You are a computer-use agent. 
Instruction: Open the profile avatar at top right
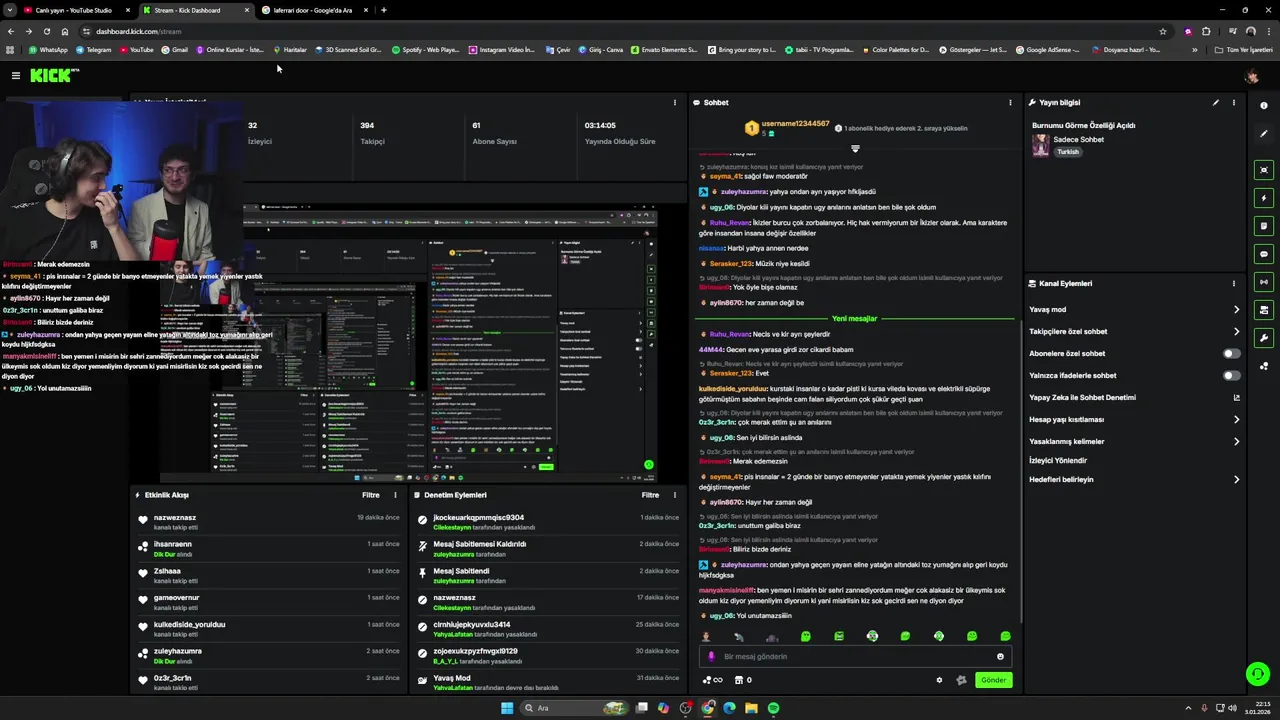[x=1251, y=76]
